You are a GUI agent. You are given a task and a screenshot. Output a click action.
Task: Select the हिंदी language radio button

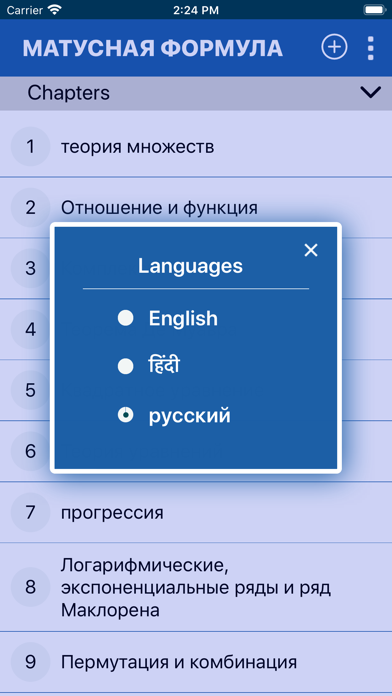click(126, 366)
